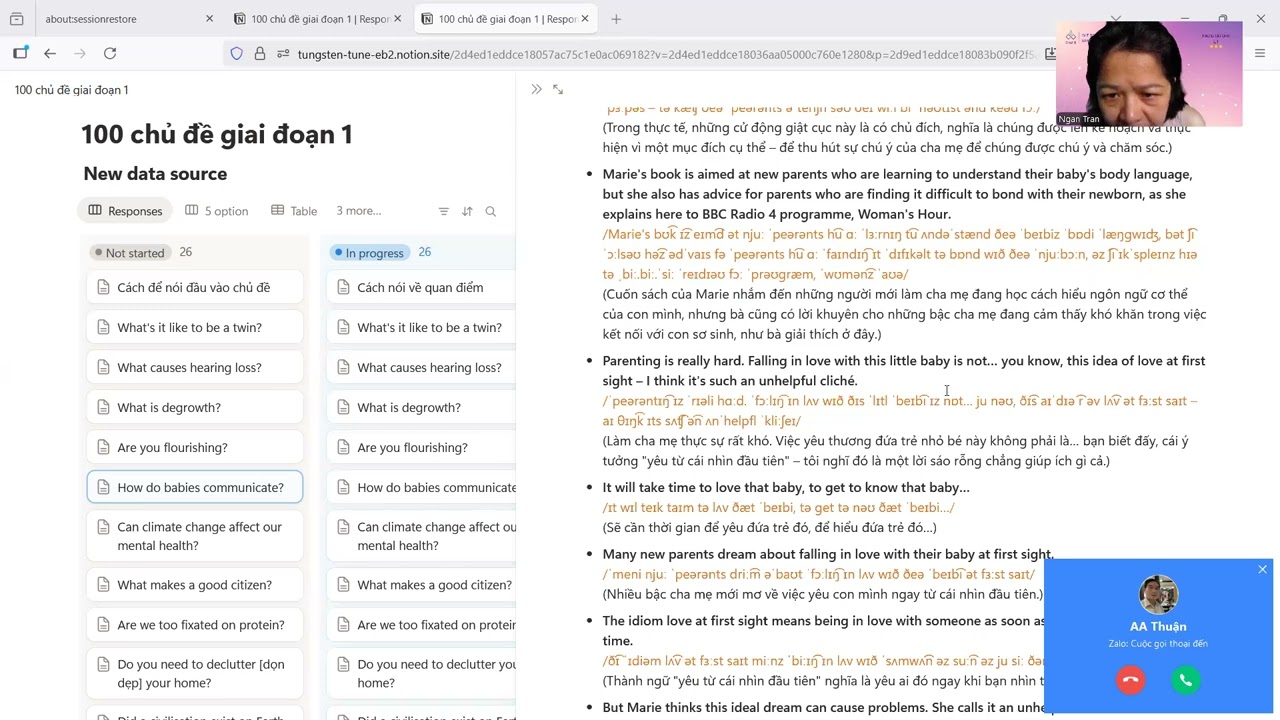
Task: Open Not started 'Do you need to declutter' card
Action: 195,674
